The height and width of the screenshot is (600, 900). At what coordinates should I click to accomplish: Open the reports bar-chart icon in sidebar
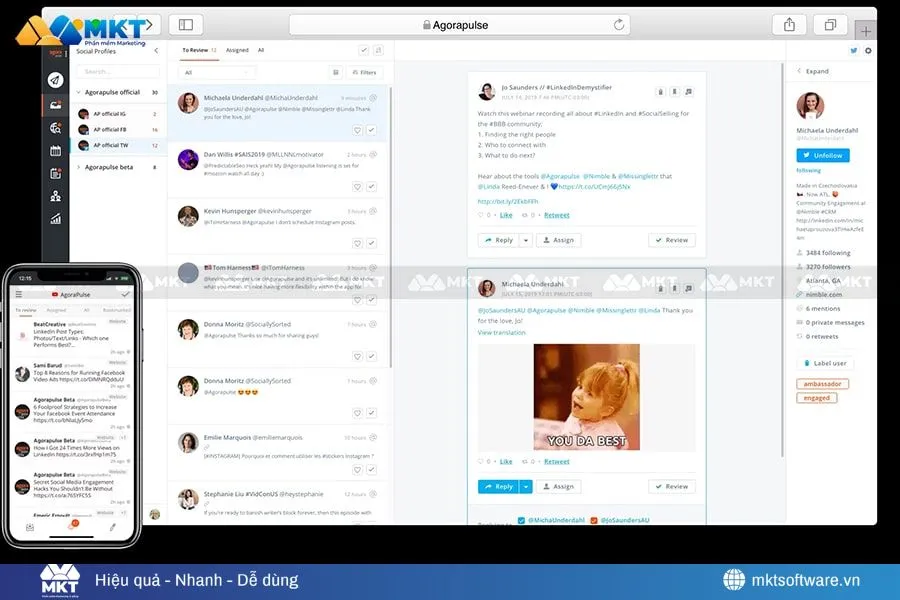click(56, 218)
